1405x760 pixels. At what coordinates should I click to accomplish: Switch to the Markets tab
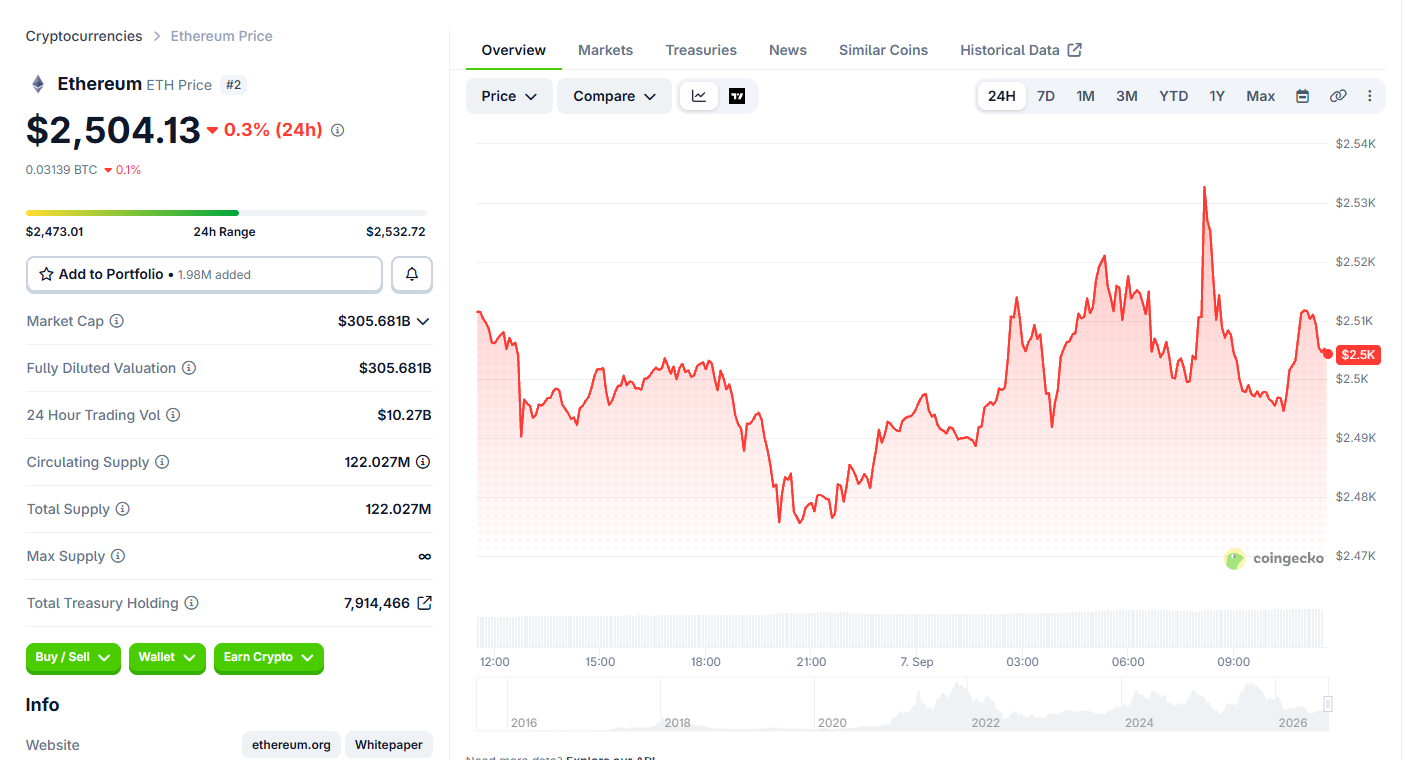point(605,50)
